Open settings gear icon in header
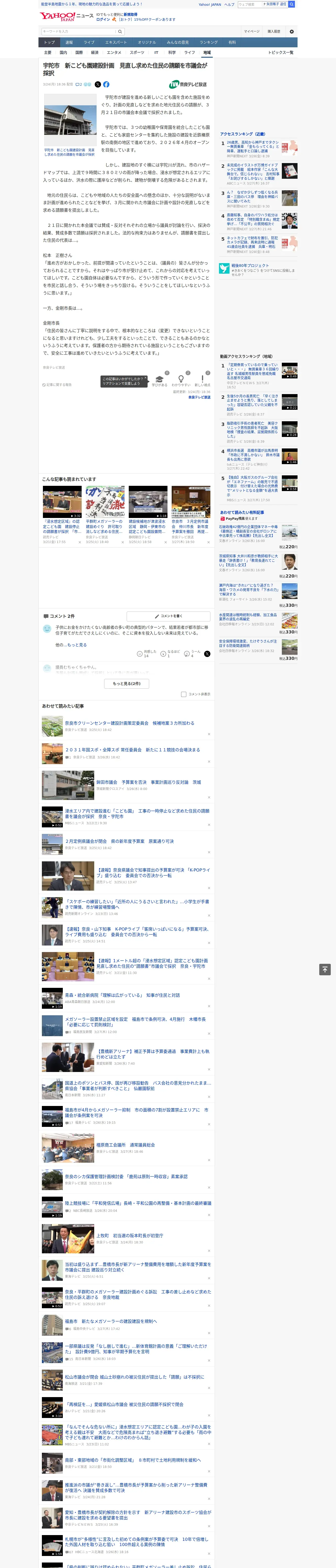This screenshot has height=1568, width=336. pyautogui.click(x=292, y=32)
